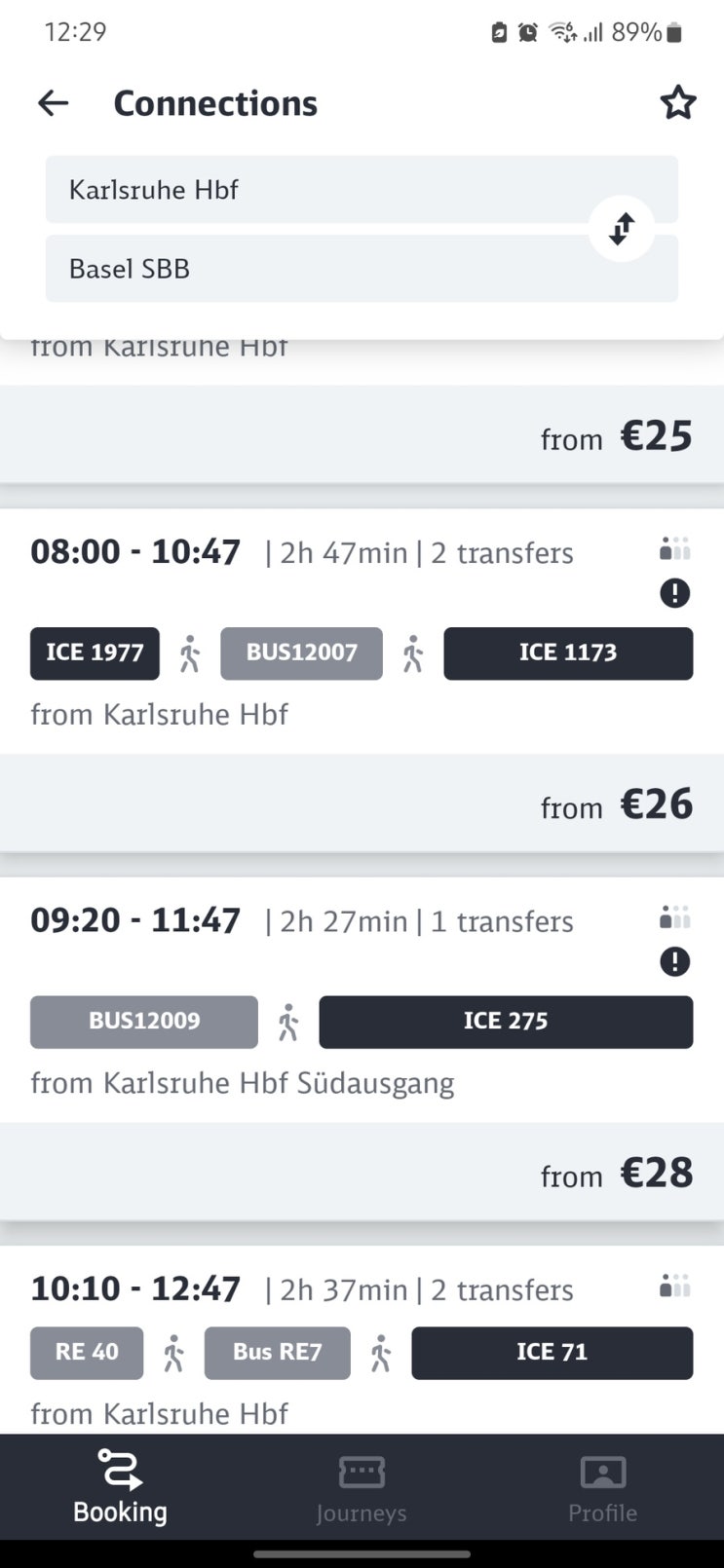Switch to the Journeys tab
This screenshot has width=724, height=1568.
pyautogui.click(x=362, y=1486)
